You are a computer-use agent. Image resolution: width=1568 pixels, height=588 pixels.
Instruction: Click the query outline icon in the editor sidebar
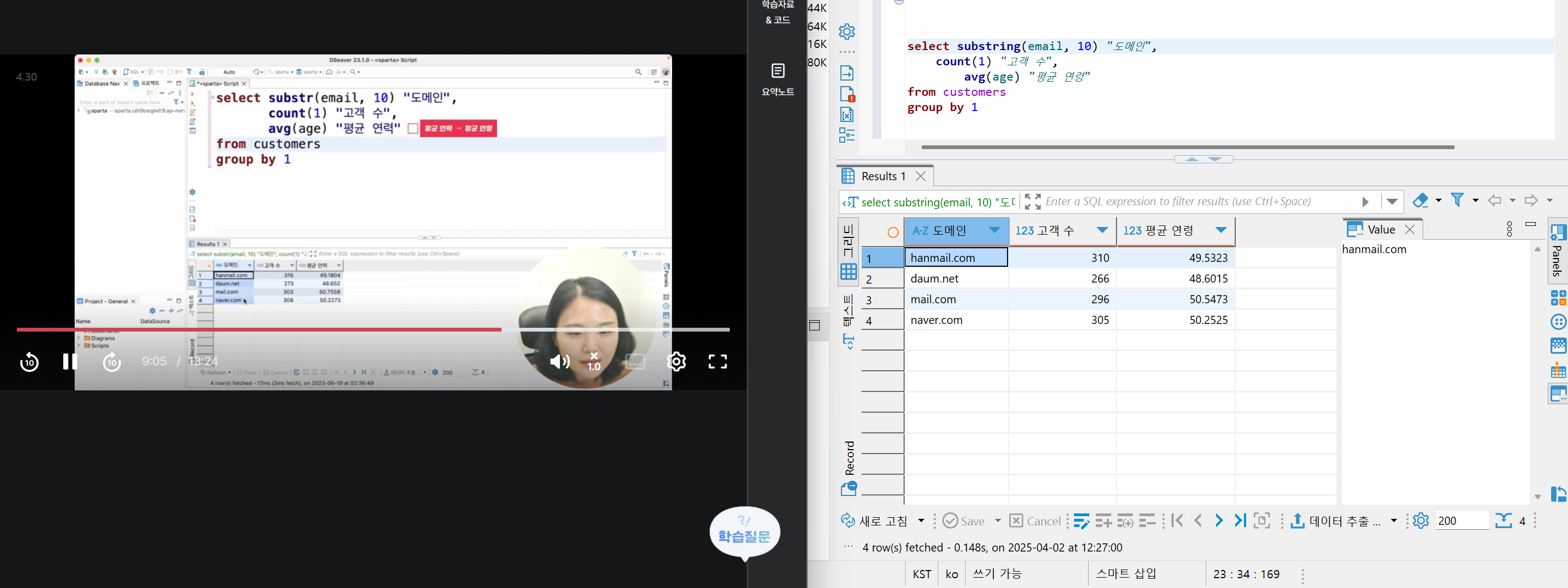(x=847, y=135)
